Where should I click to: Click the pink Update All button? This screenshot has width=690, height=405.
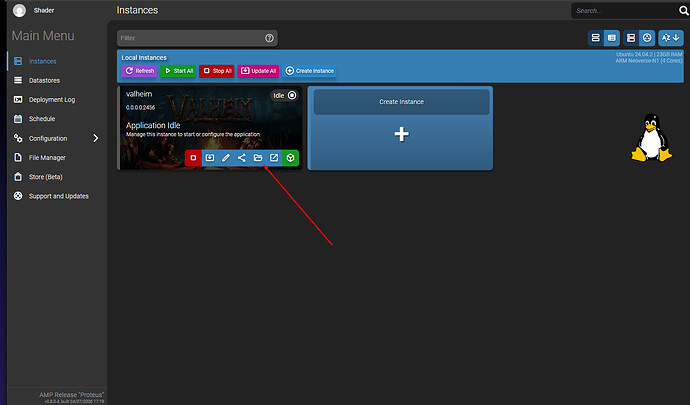[x=258, y=71]
